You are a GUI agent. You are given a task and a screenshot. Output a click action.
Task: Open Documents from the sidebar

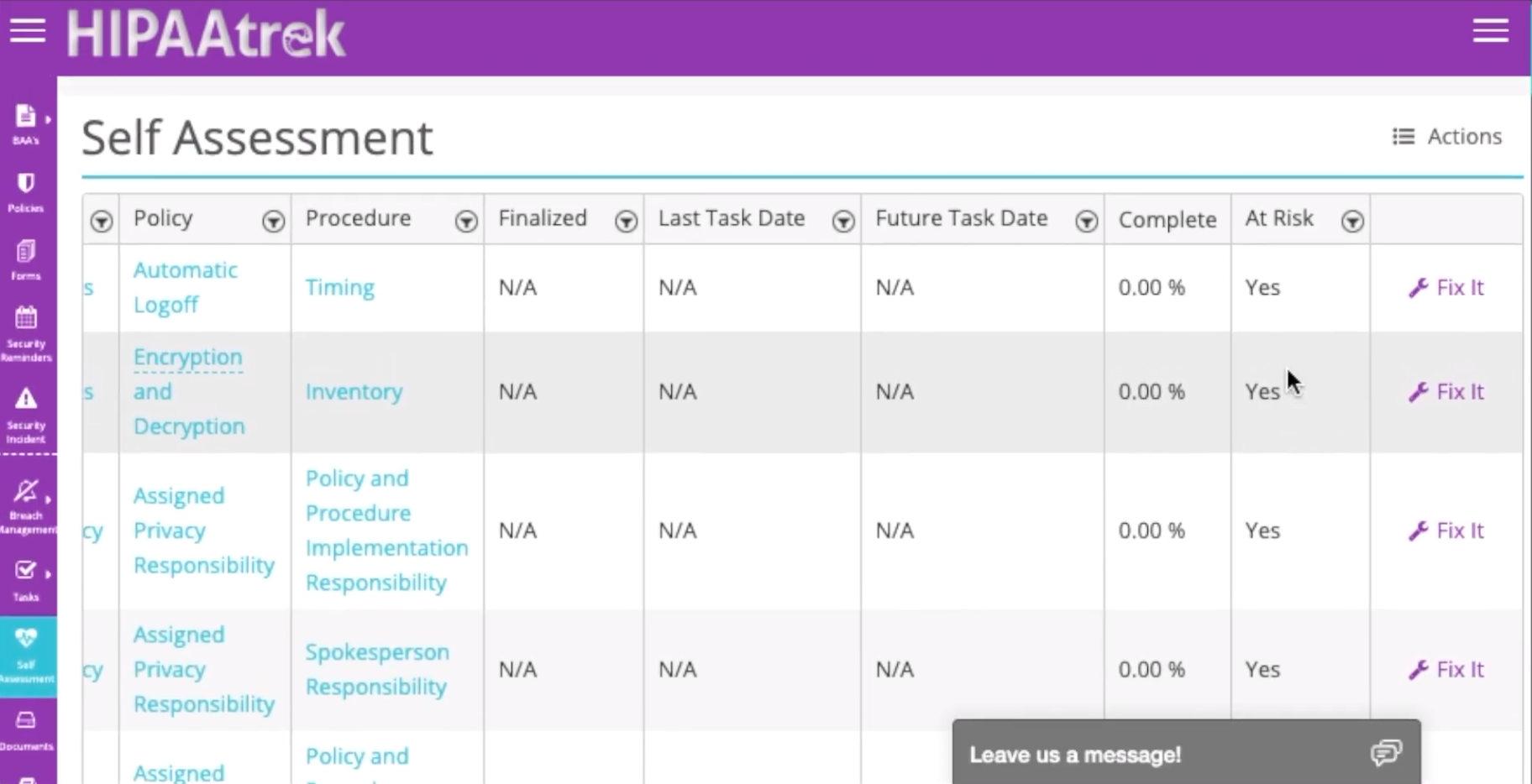click(26, 731)
